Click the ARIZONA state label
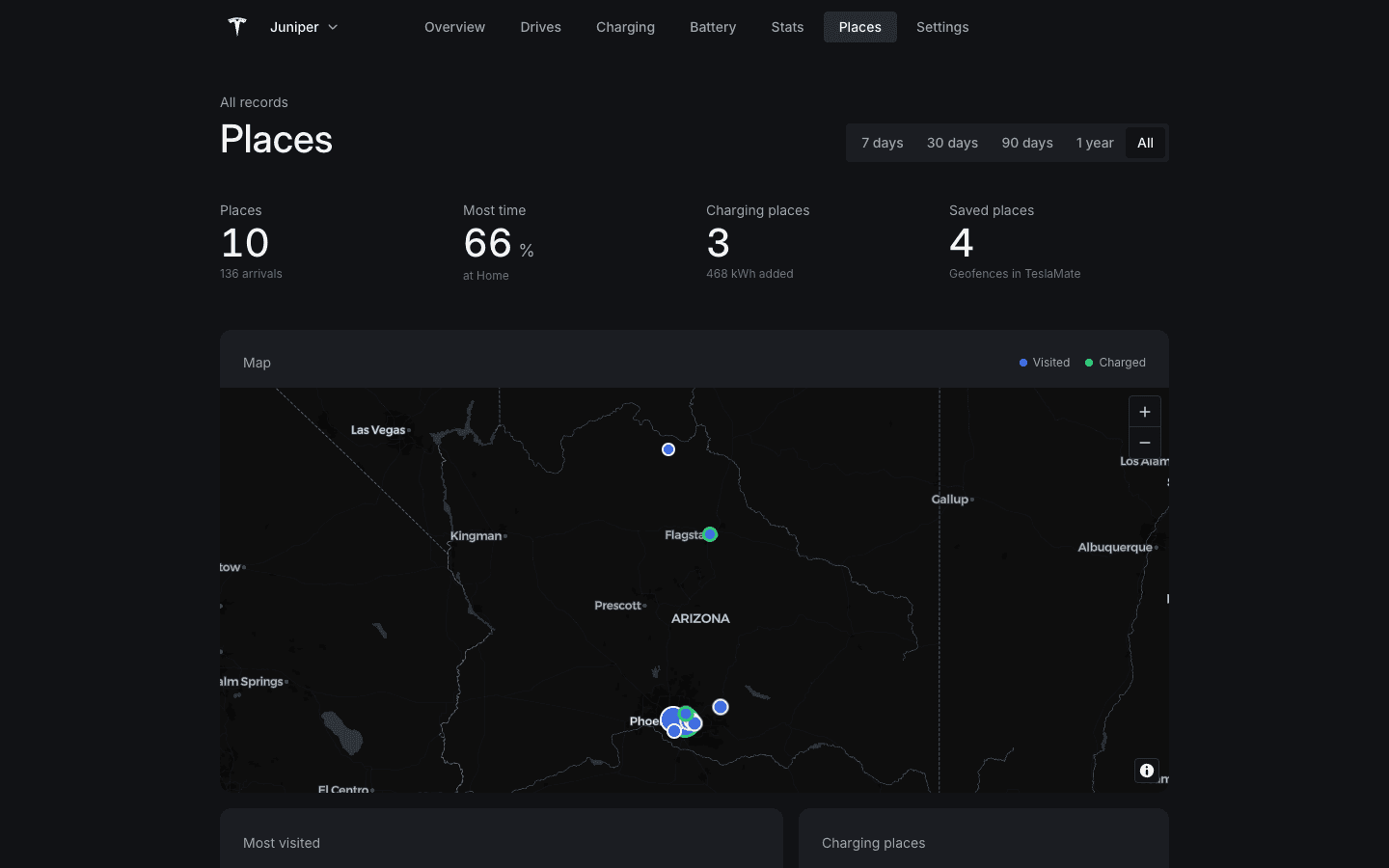This screenshot has width=1389, height=868. click(x=700, y=618)
